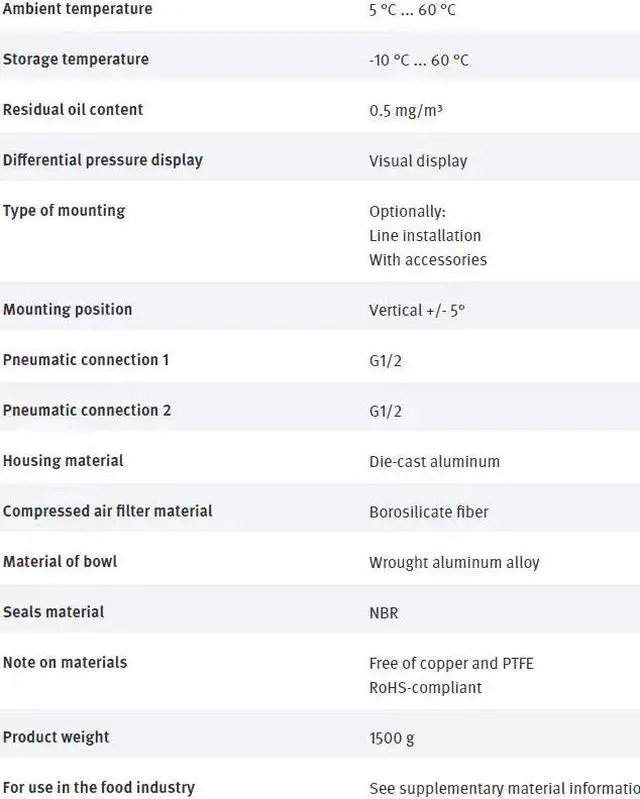Select the G1/2 value for Pneumatic connection 2
The width and height of the screenshot is (640, 799).
click(385, 411)
